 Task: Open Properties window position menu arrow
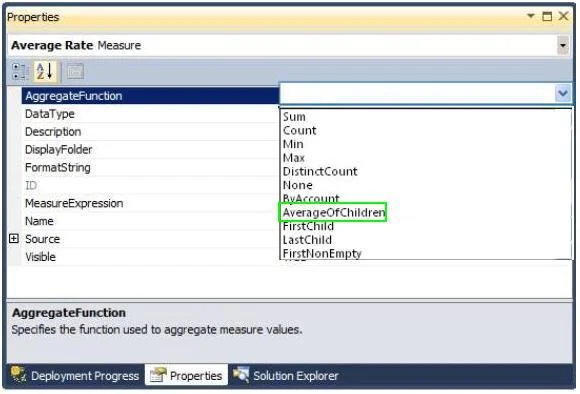tap(531, 16)
